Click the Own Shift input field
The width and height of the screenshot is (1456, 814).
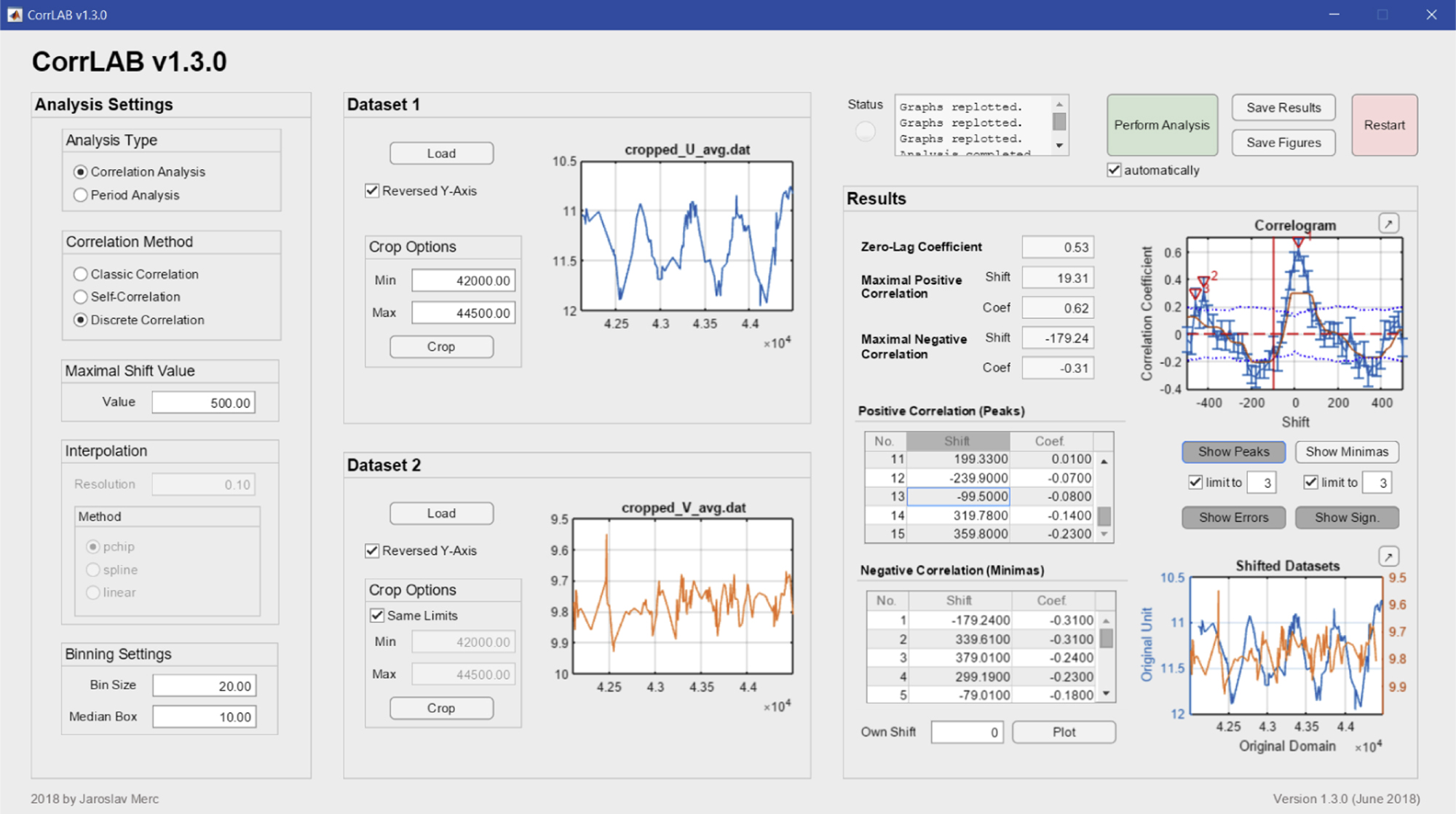click(967, 732)
